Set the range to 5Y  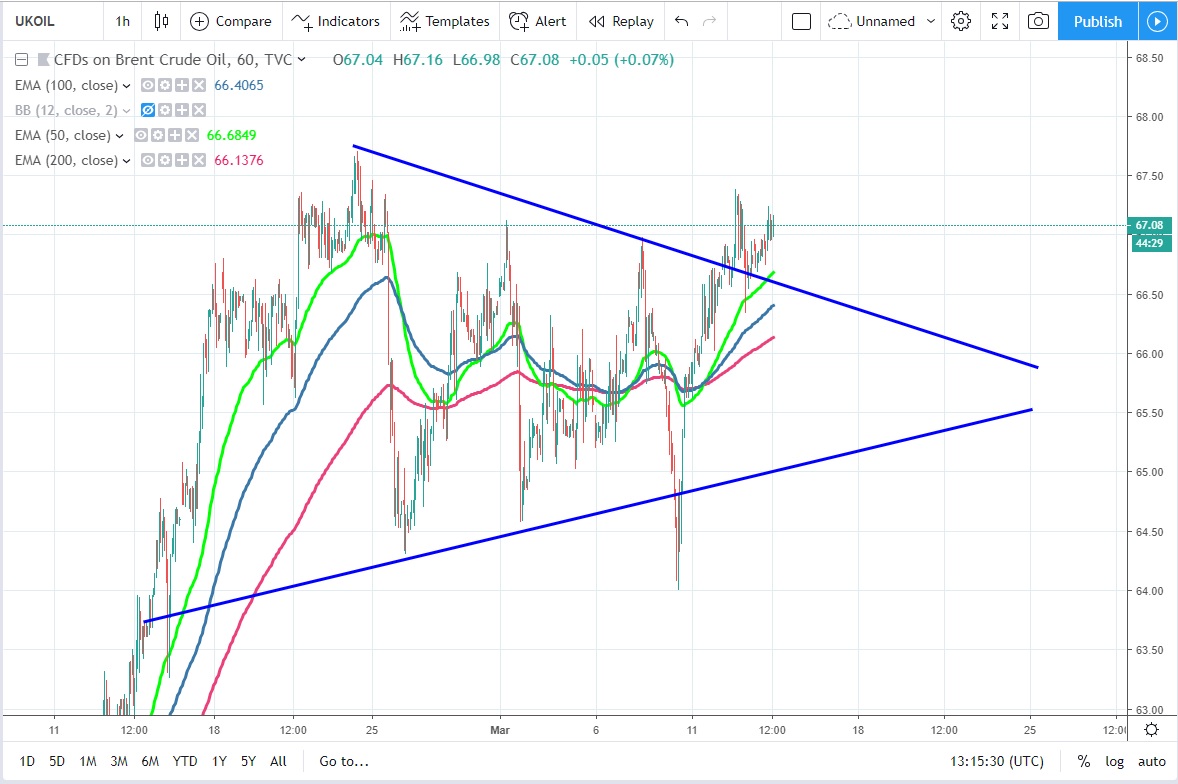click(x=249, y=761)
